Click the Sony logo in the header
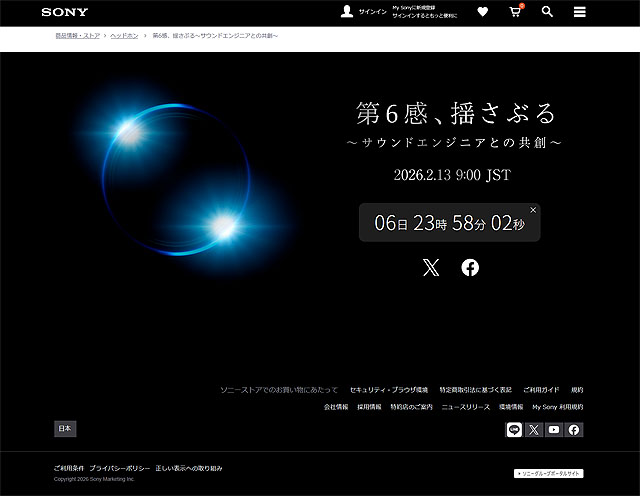Screen dimensions: 640x496 (x=65, y=12)
